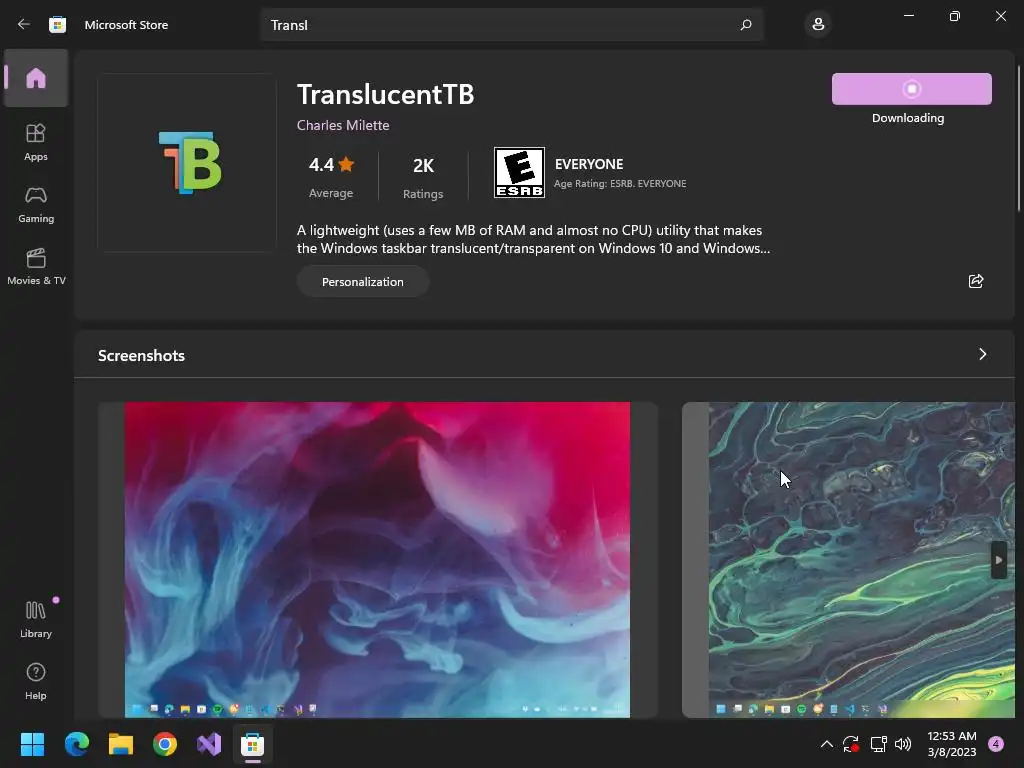Open Charles Milette publisher link
The height and width of the screenshot is (768, 1024).
(x=343, y=125)
